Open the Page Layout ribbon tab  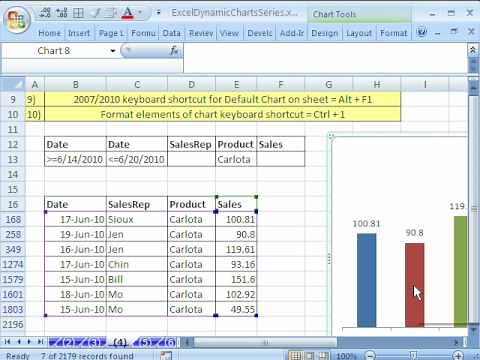[x=111, y=33]
